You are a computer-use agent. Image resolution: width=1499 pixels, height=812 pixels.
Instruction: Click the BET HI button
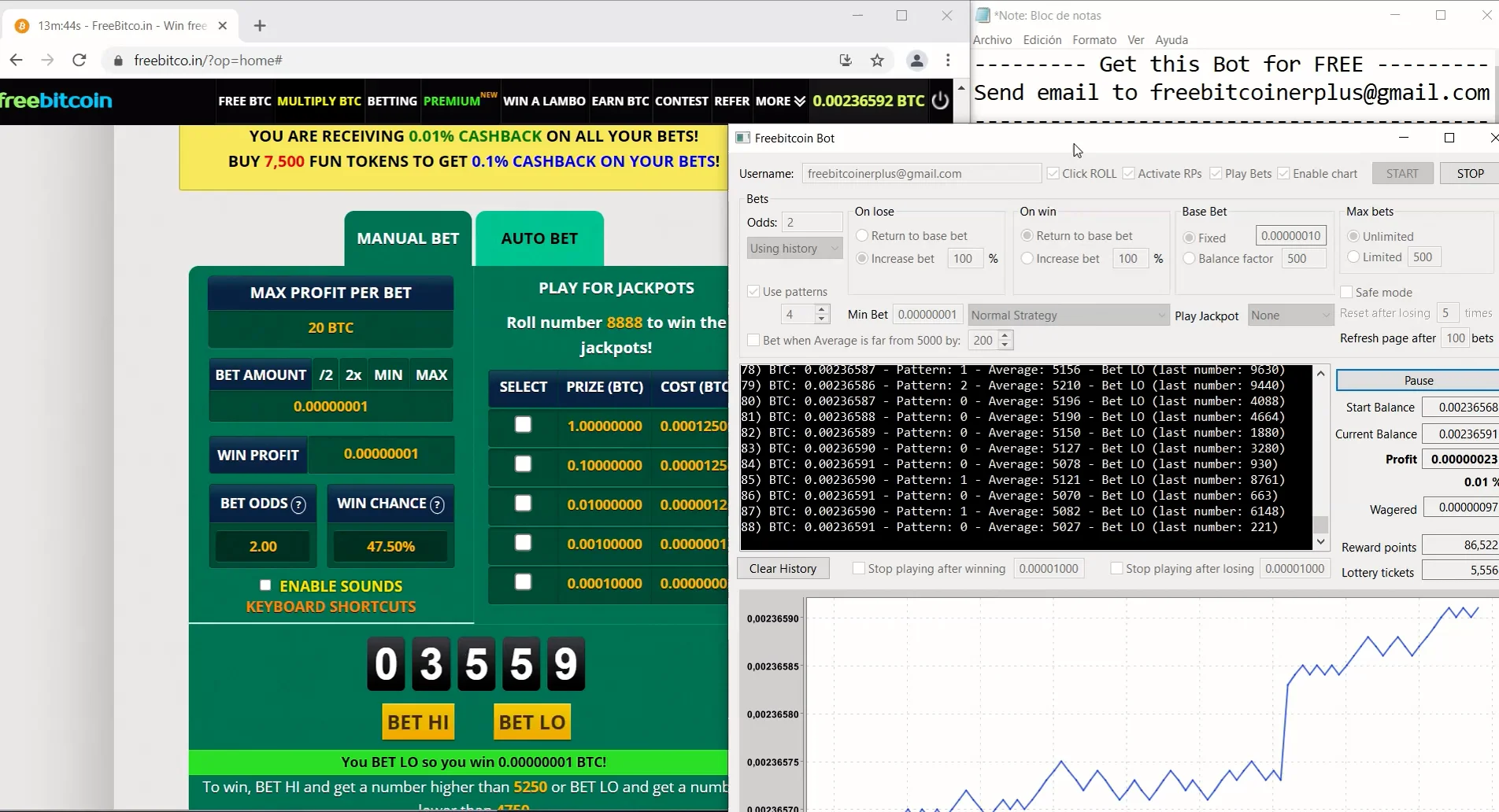pyautogui.click(x=418, y=721)
